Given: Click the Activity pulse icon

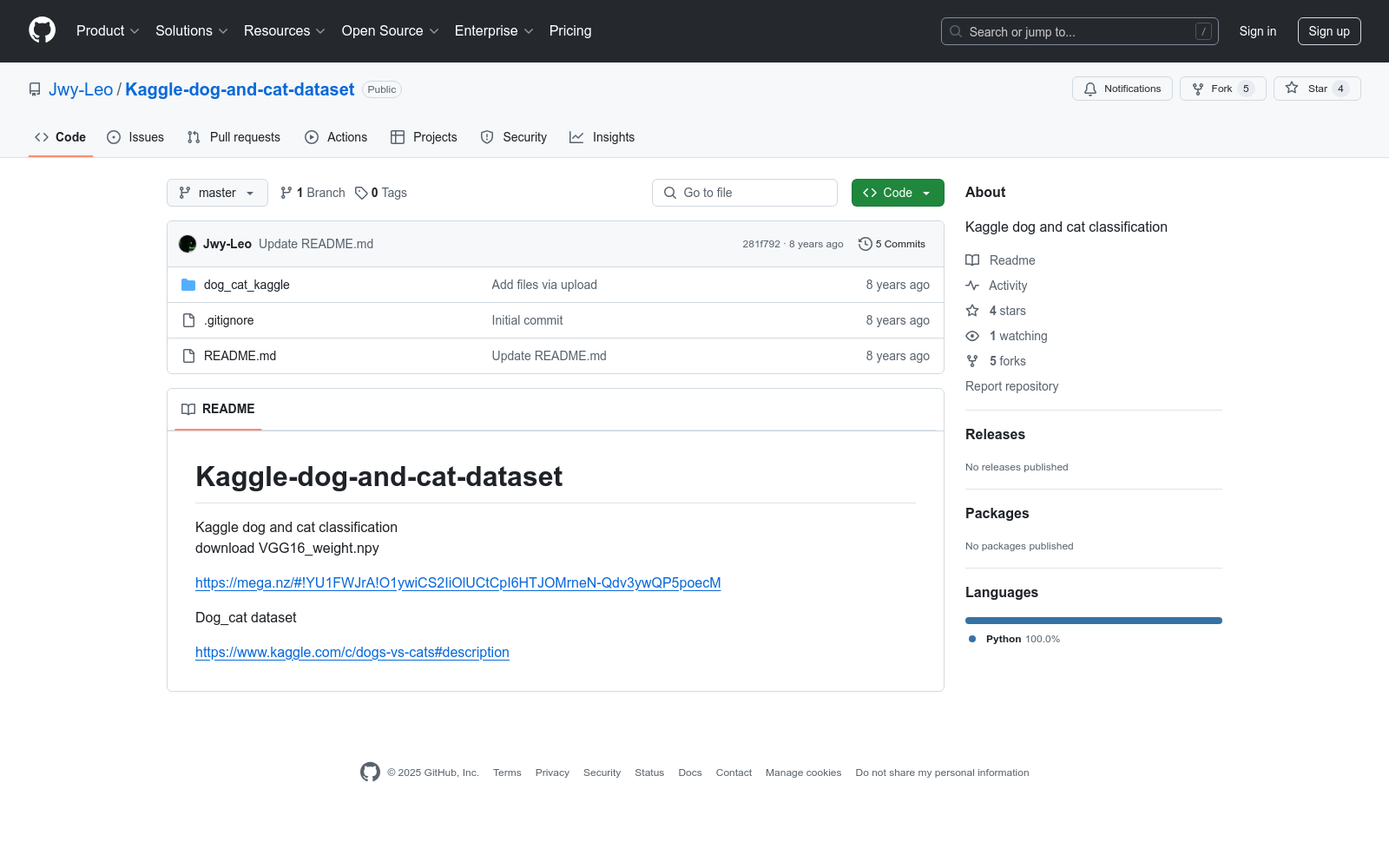Looking at the screenshot, I should click(x=972, y=286).
